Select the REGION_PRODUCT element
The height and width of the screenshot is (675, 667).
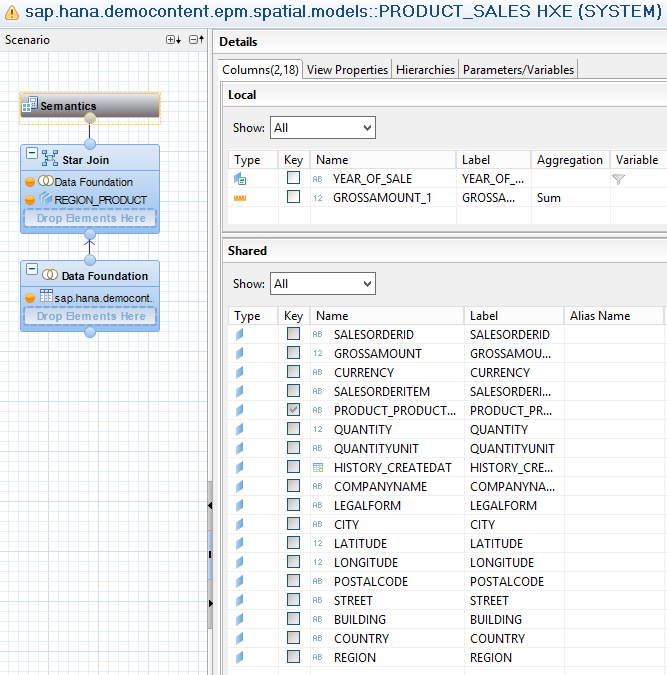pos(100,200)
